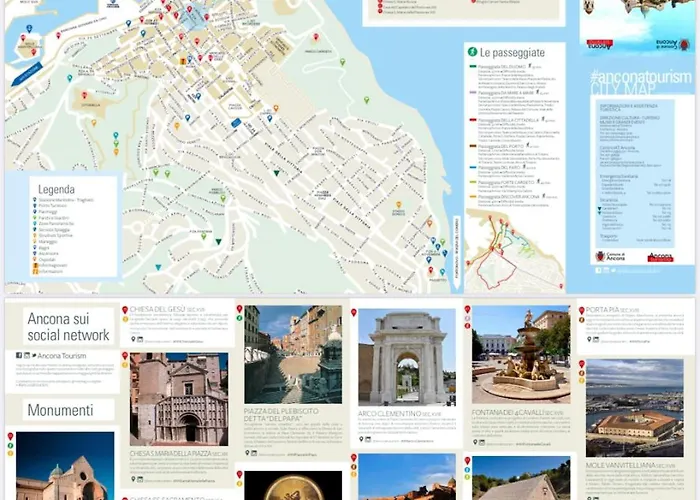Click the brown line swatch for Passeggiata DEL PORTO
The width and height of the screenshot is (700, 500).
pyautogui.click(x=473, y=146)
